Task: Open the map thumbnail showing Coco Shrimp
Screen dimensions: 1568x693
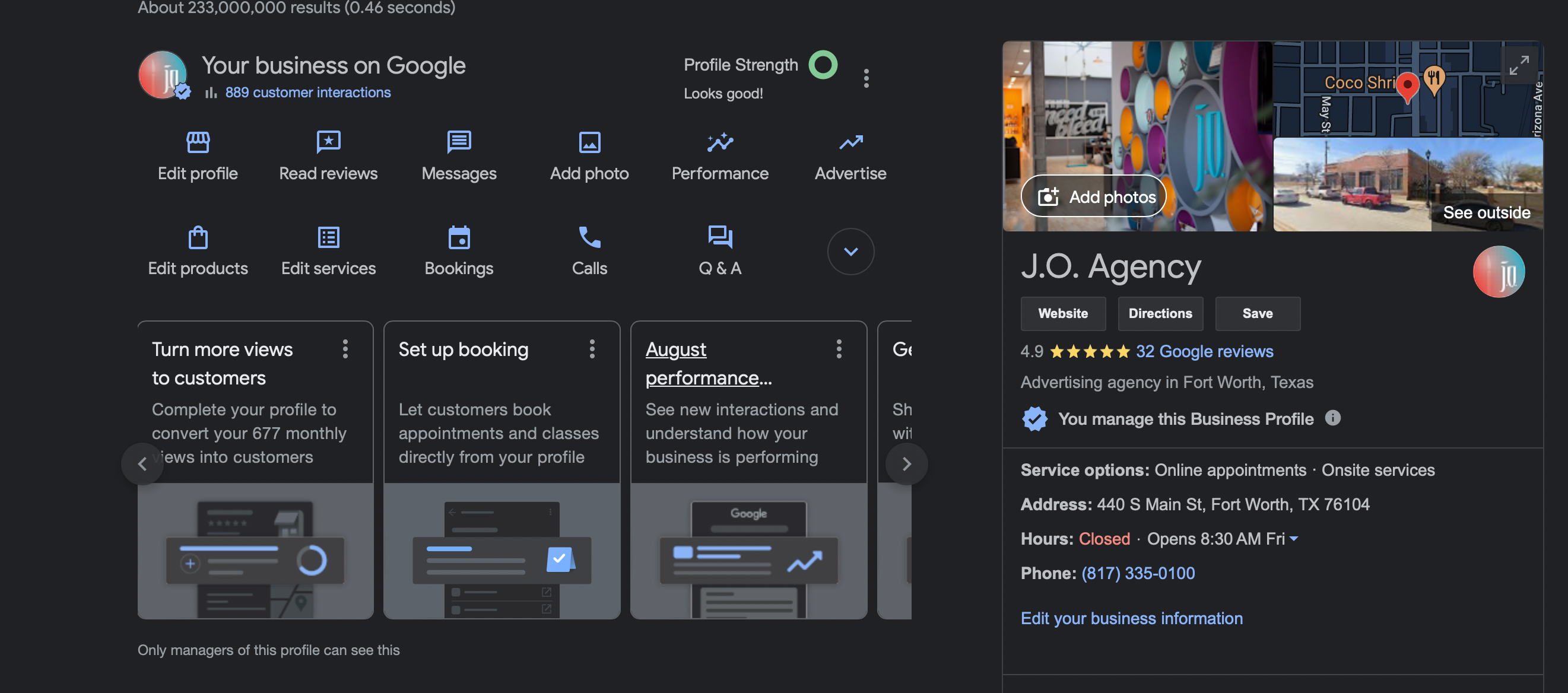Action: pos(1407,89)
